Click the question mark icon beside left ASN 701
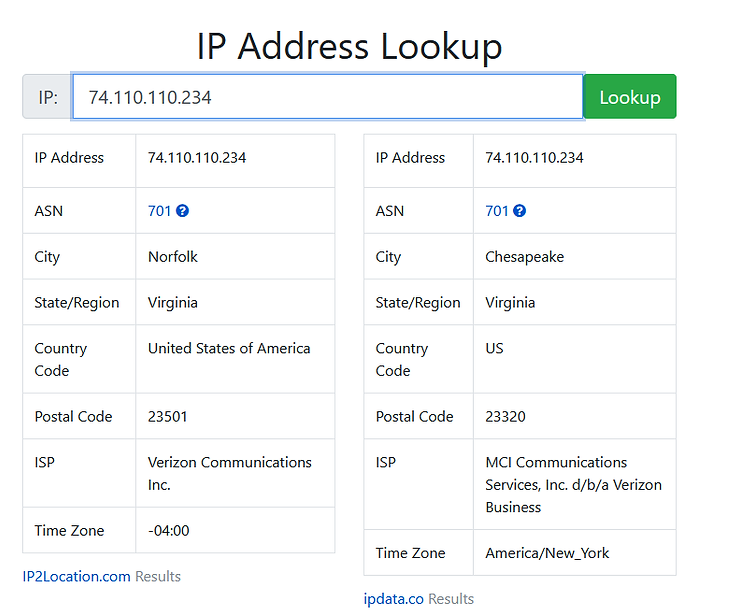Image resolution: width=740 pixels, height=616 pixels. click(x=183, y=211)
